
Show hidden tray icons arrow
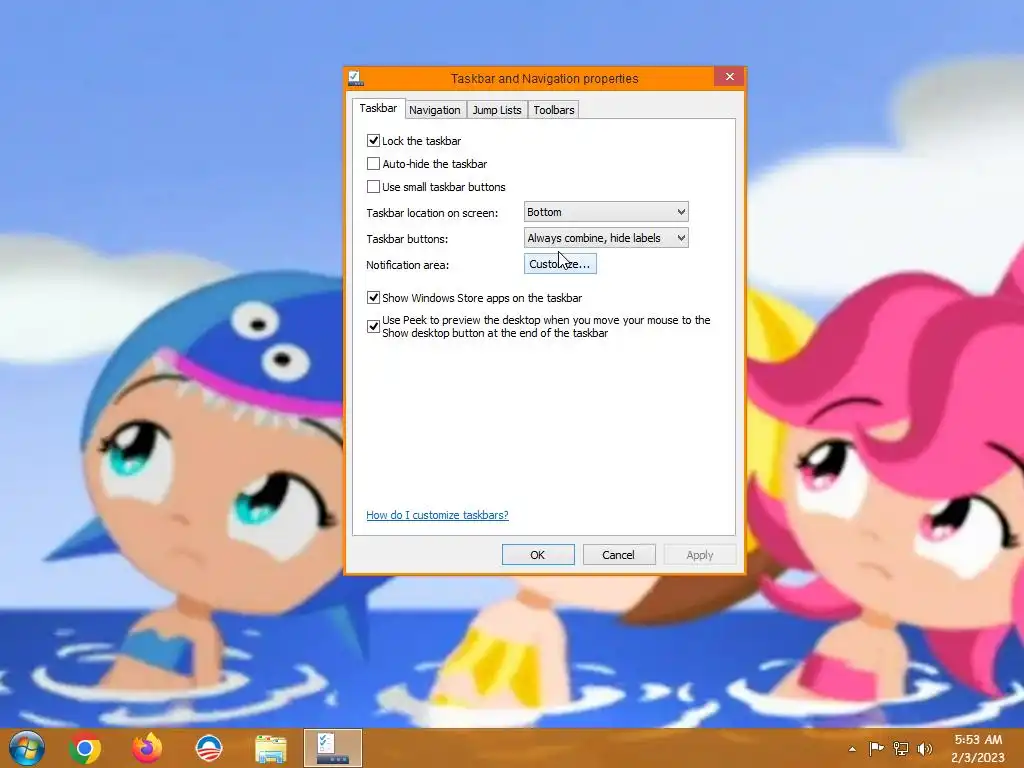(x=852, y=749)
